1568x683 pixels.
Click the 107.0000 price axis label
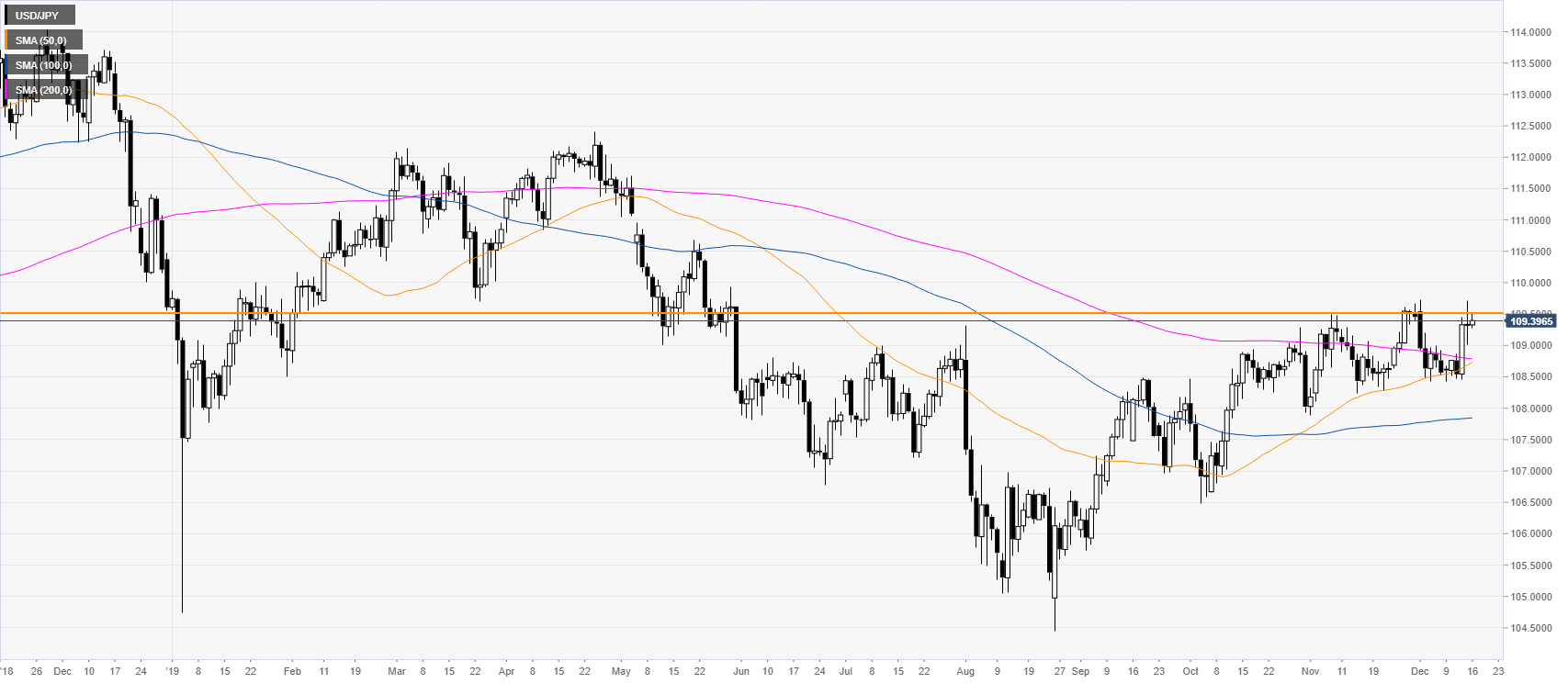tap(1530, 471)
